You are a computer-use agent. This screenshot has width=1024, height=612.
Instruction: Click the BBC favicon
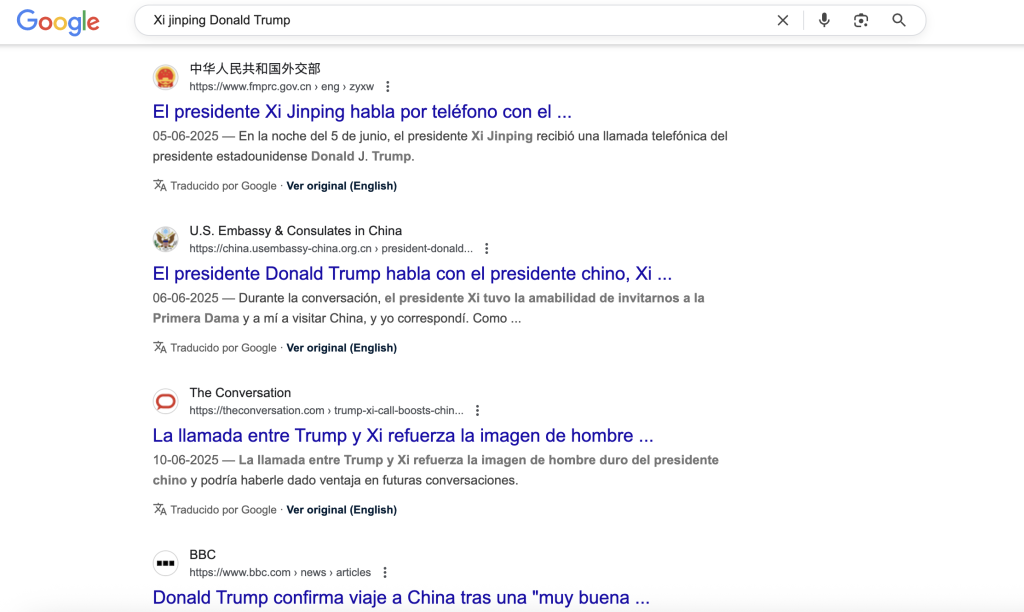165,563
